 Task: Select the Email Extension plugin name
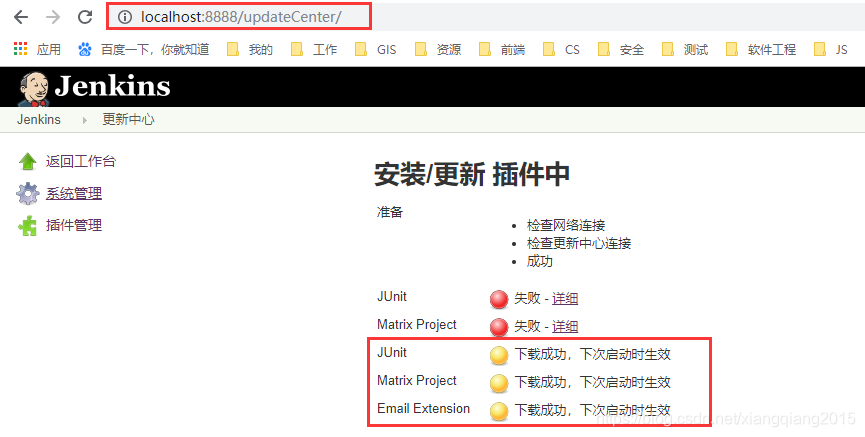pyautogui.click(x=423, y=408)
